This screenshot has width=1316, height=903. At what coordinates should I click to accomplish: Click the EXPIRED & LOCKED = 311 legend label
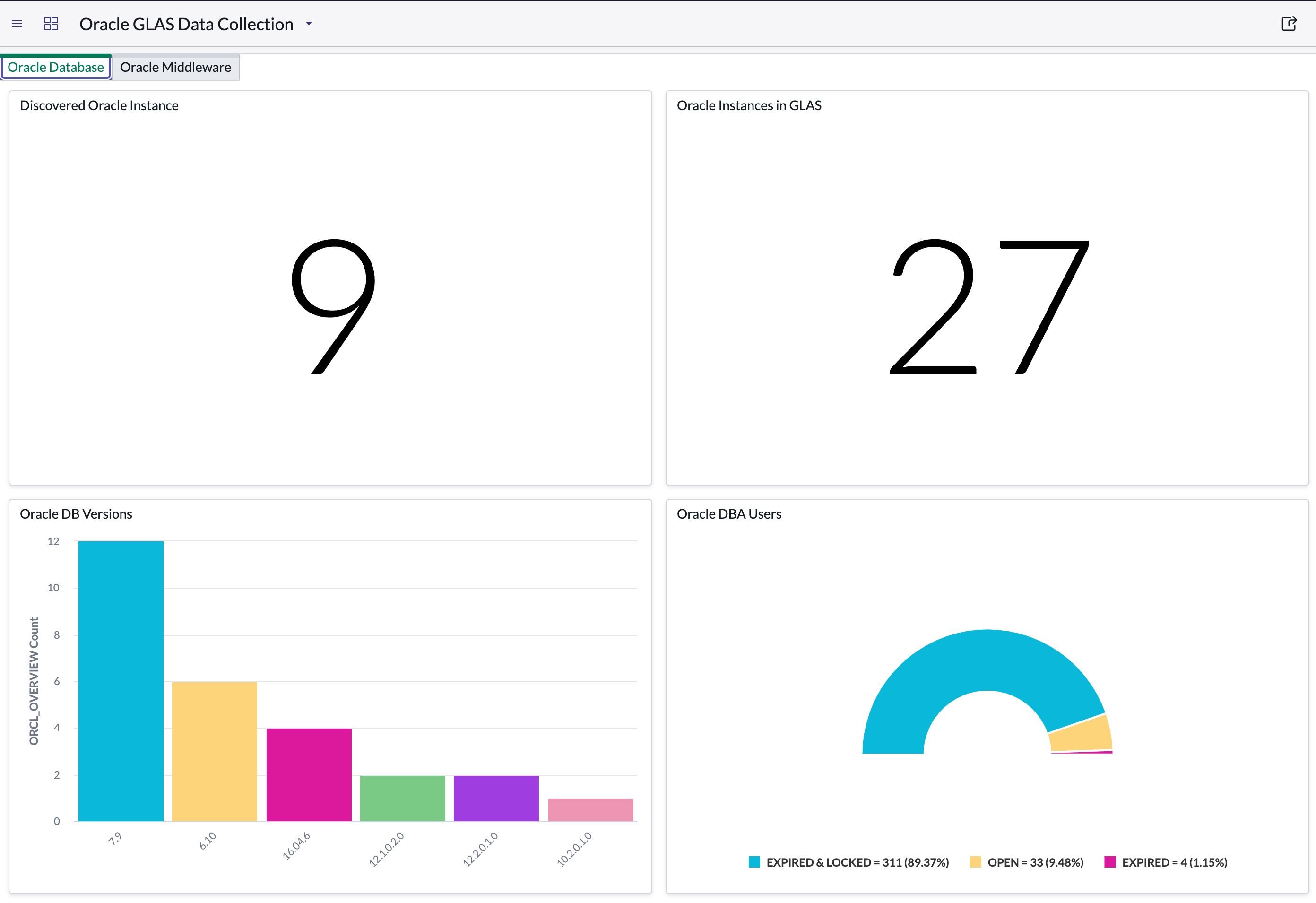(x=857, y=863)
